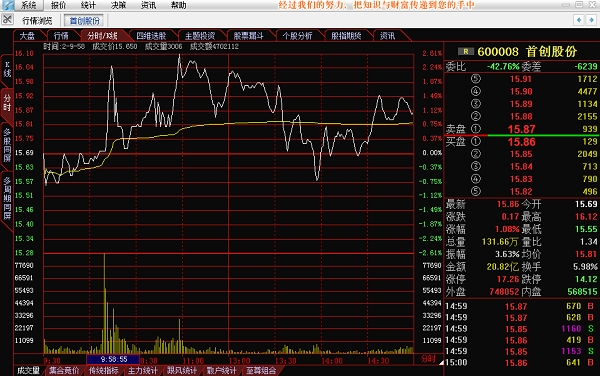This screenshot has height=376, width=600.
Task: Click the R badge beside stock code 600008
Action: tap(466, 52)
